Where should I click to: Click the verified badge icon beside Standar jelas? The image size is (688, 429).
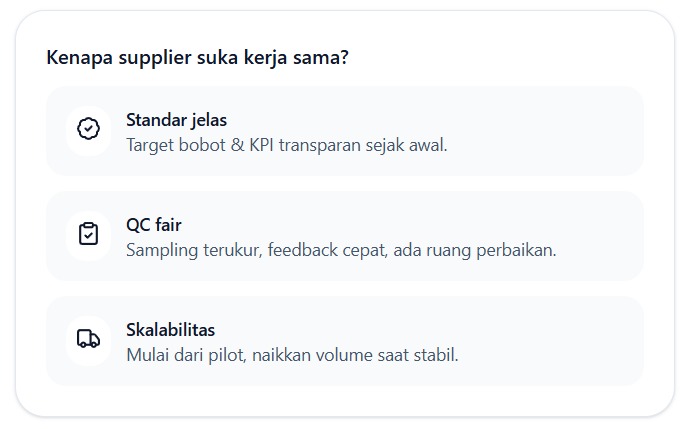[x=89, y=129]
